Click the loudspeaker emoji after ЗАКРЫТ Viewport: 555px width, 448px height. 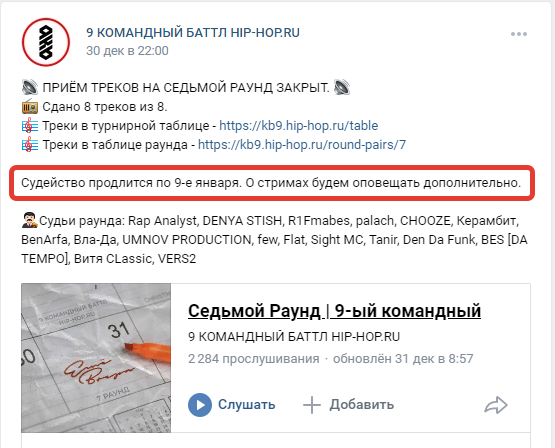click(342, 87)
